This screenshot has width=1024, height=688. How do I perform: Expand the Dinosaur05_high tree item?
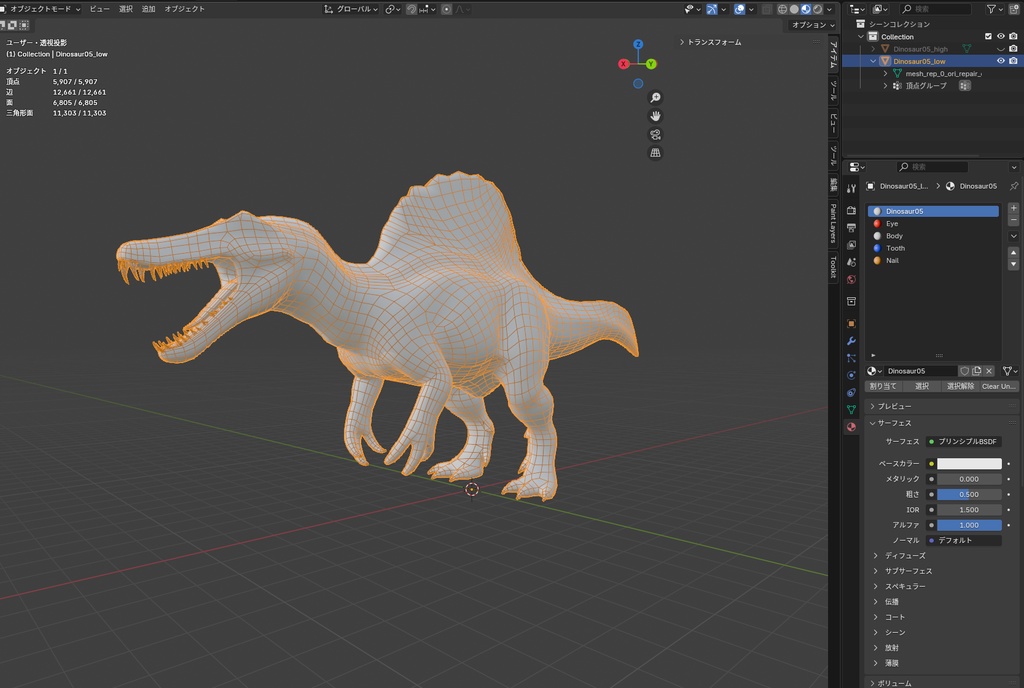click(x=873, y=49)
